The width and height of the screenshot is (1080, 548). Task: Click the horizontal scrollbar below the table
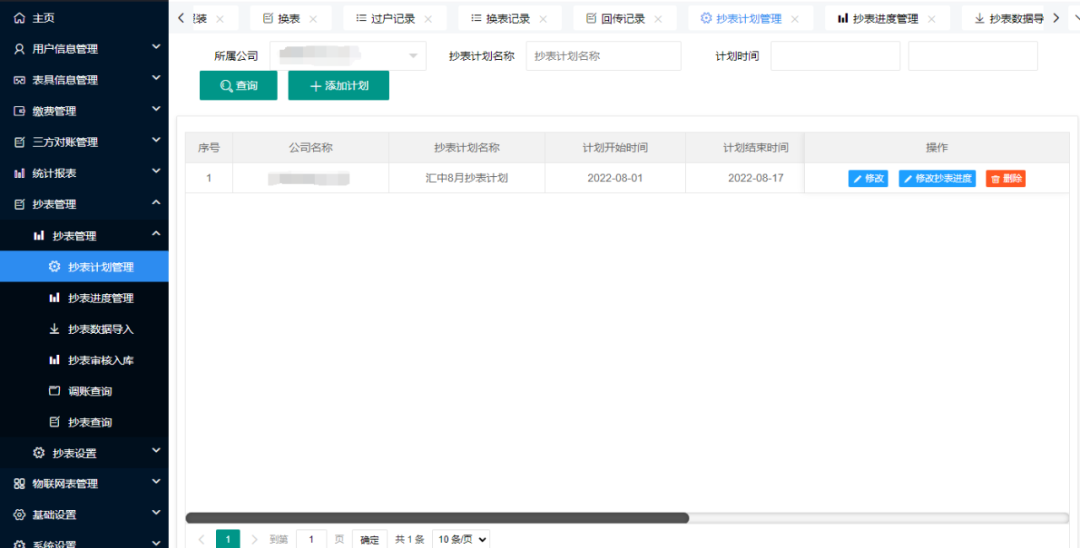pyautogui.click(x=437, y=518)
